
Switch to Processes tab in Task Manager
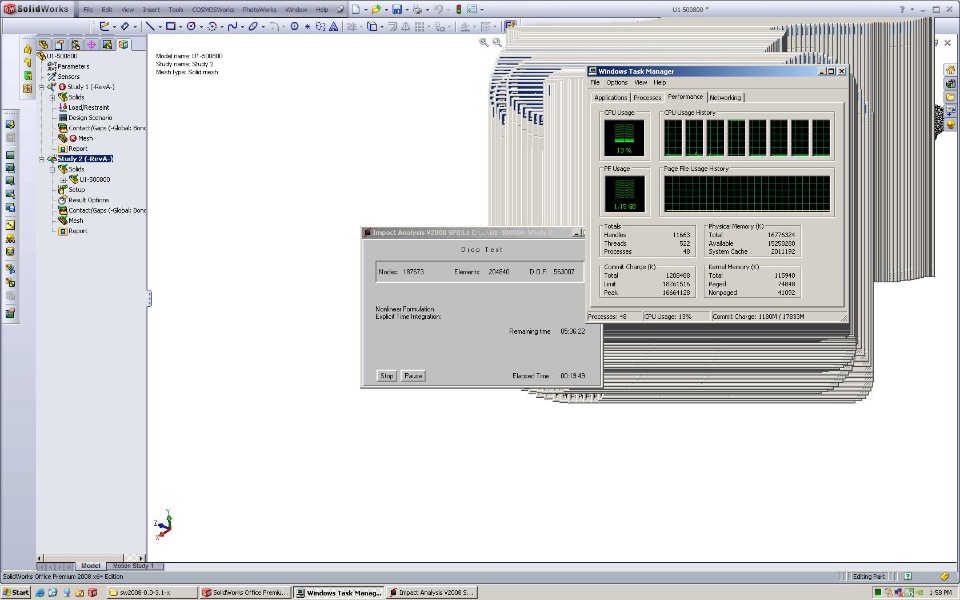[x=647, y=97]
